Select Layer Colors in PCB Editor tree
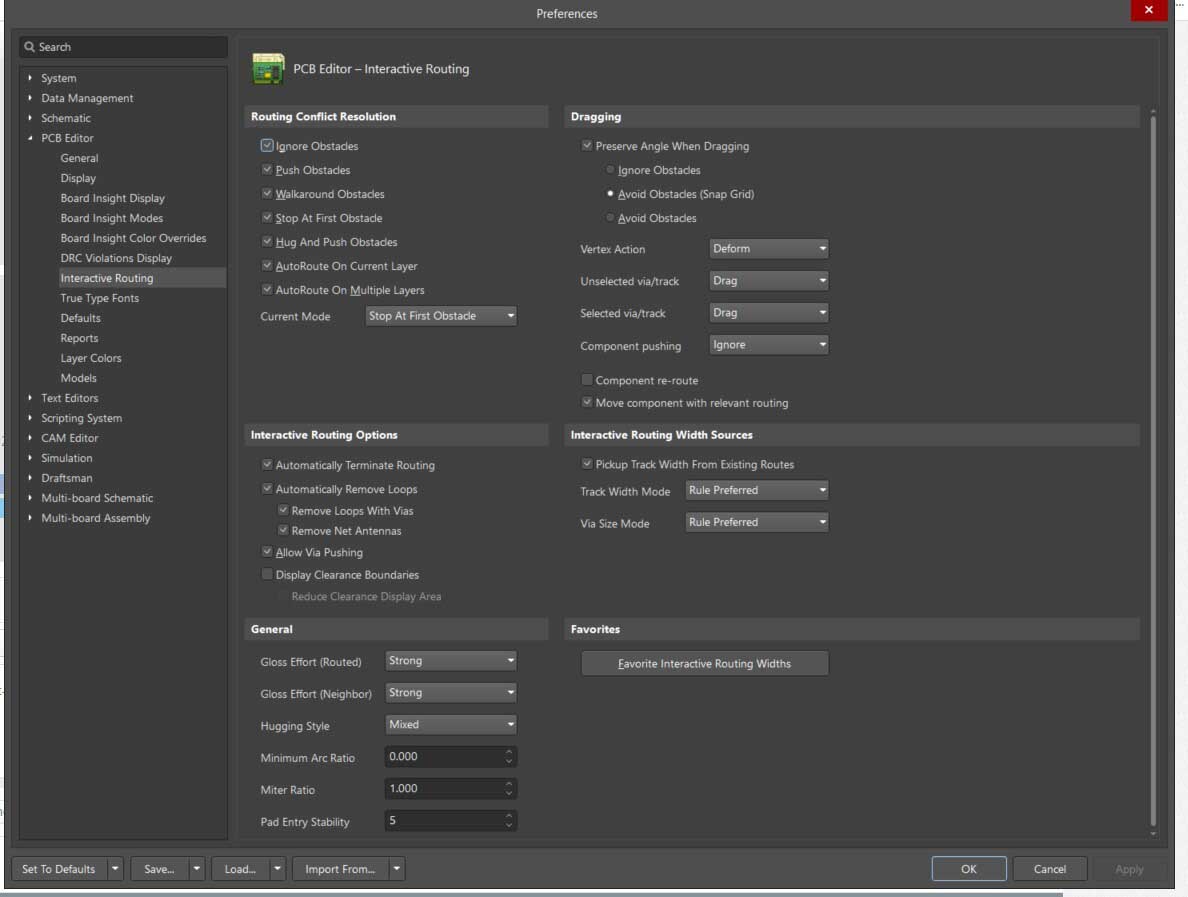1188x897 pixels. click(x=90, y=358)
